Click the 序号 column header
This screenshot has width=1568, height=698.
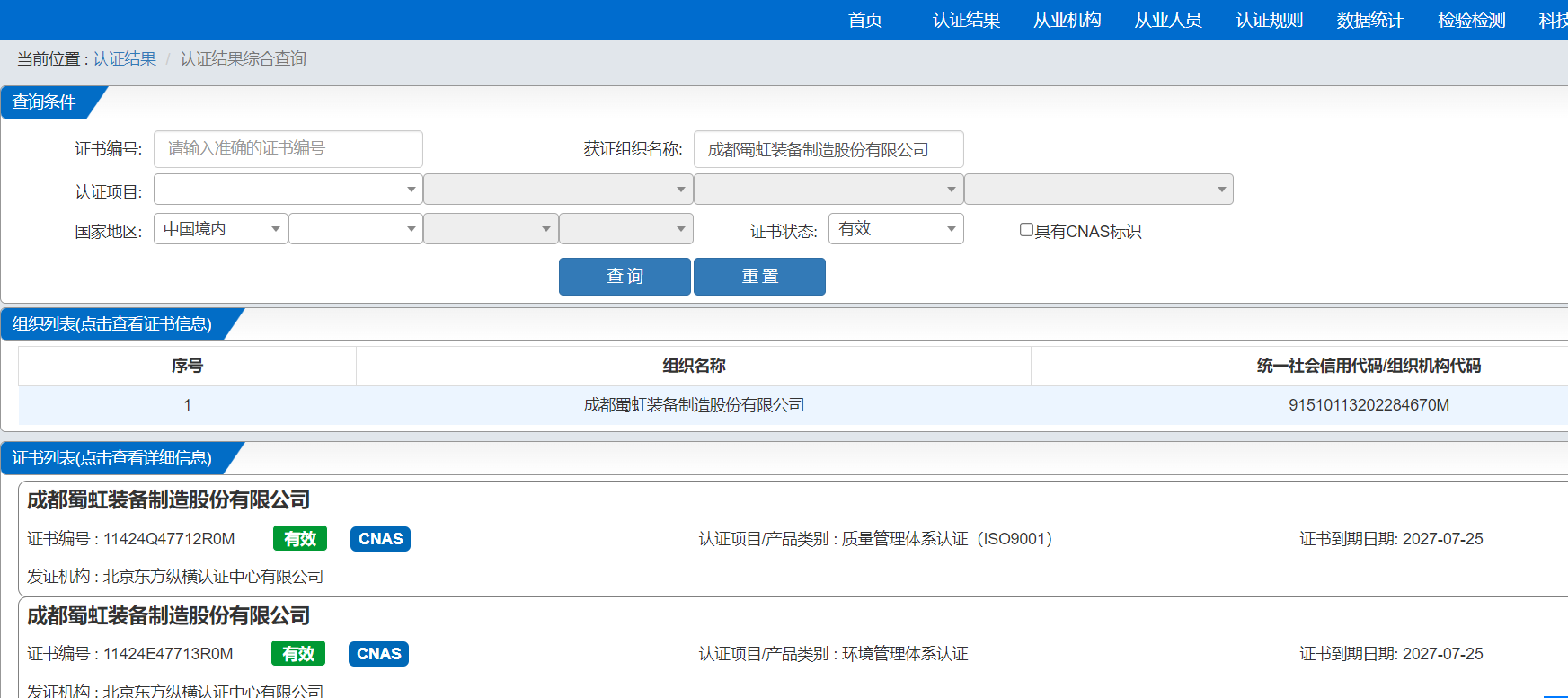[187, 366]
